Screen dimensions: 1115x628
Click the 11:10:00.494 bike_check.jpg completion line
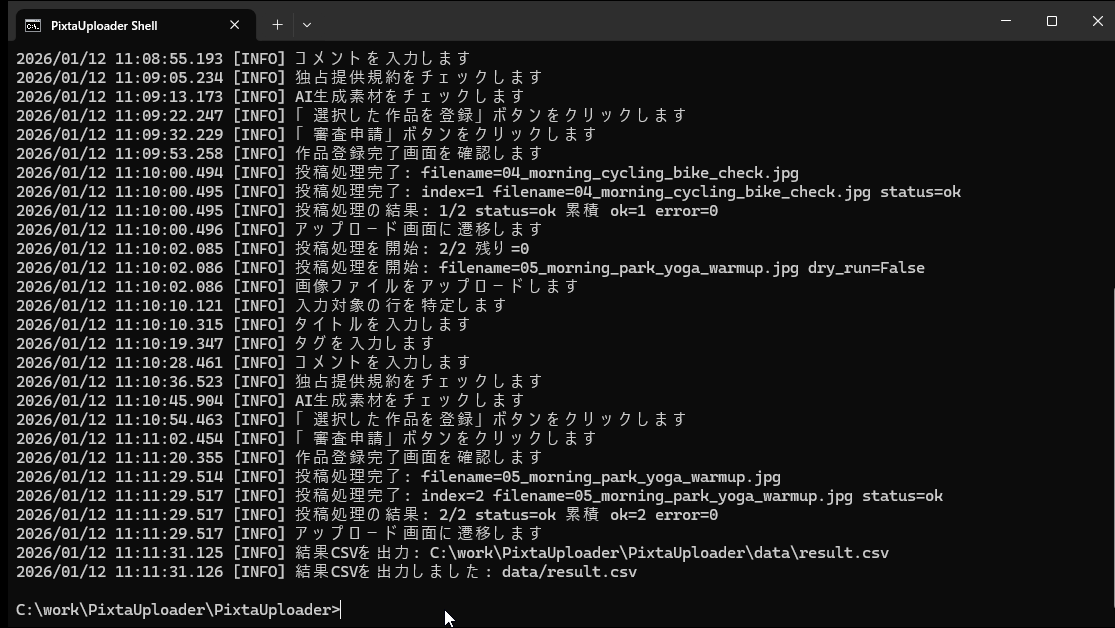pyautogui.click(x=407, y=173)
